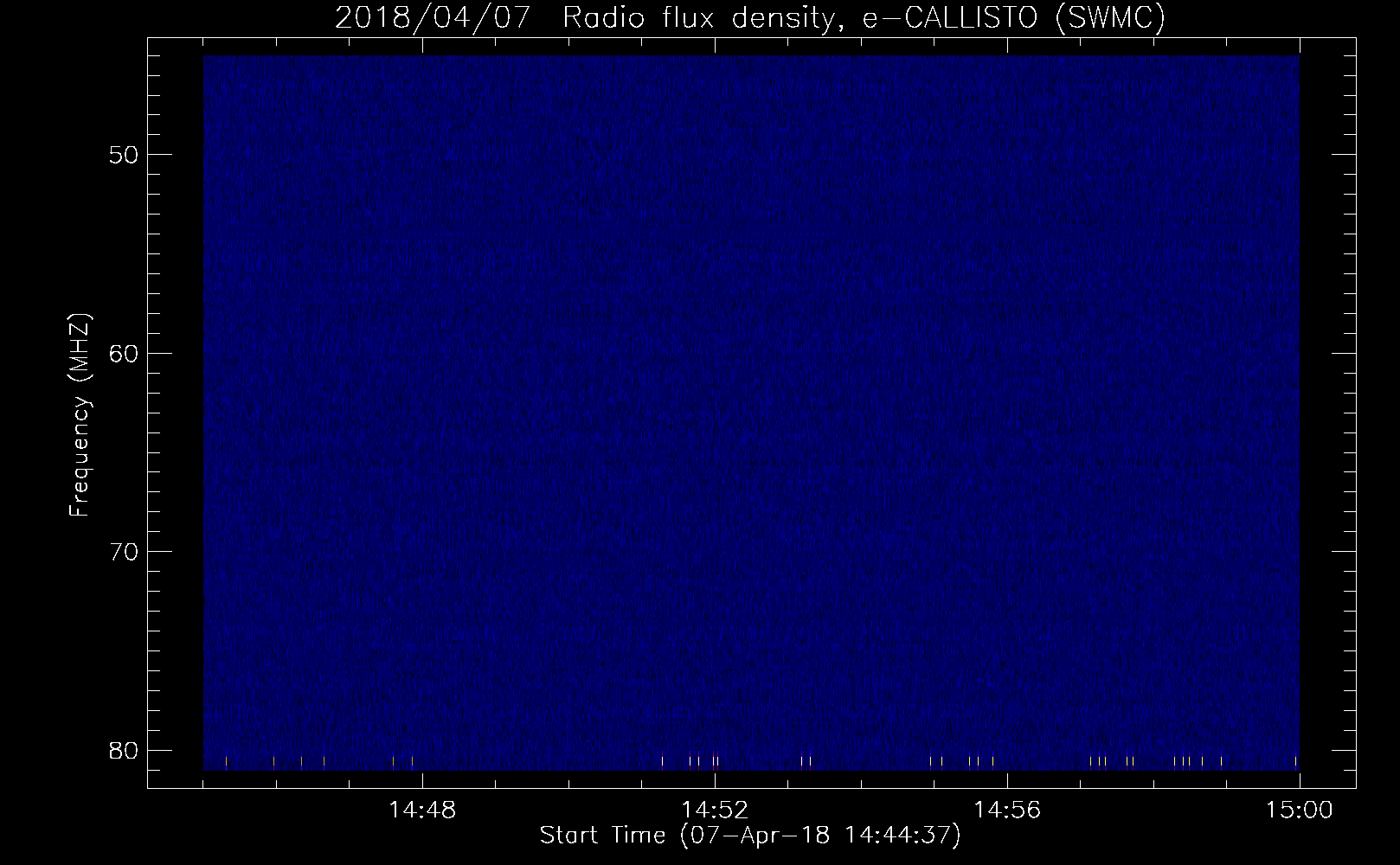Click the 15:00 time tick label
1400x865 pixels.
1300,811
